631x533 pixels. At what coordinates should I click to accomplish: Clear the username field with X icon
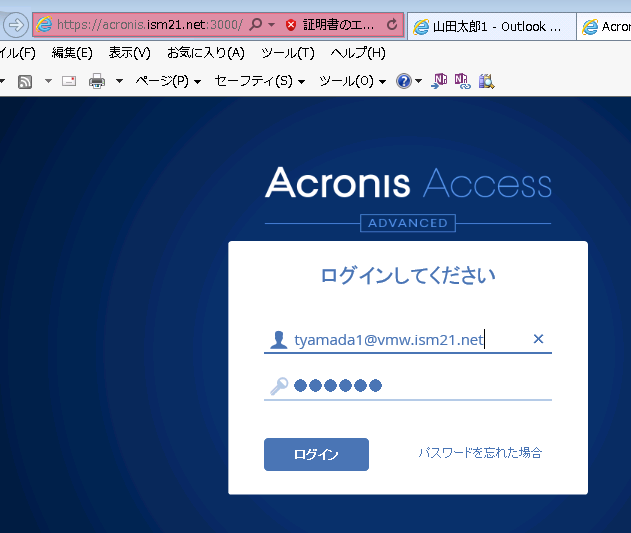click(538, 339)
